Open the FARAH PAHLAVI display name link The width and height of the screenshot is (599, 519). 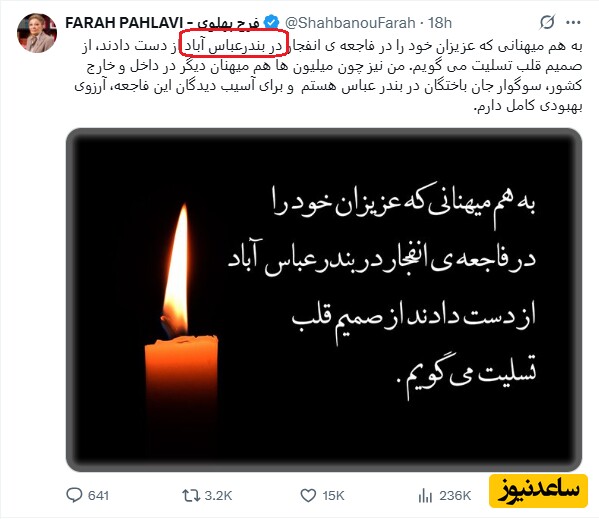(x=162, y=23)
